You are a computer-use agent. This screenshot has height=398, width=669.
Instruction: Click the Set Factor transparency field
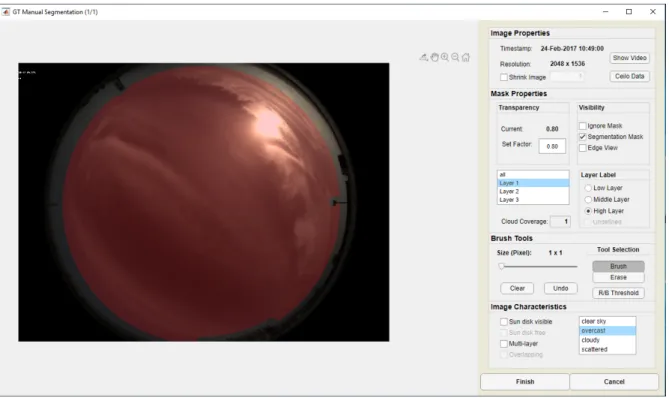pyautogui.click(x=552, y=146)
